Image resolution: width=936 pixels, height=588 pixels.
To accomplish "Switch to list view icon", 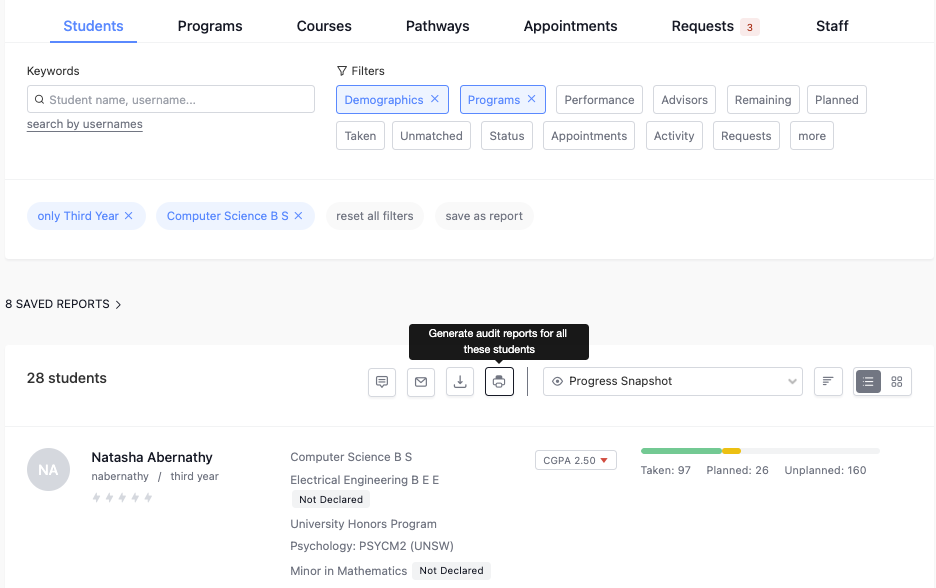I will (868, 381).
